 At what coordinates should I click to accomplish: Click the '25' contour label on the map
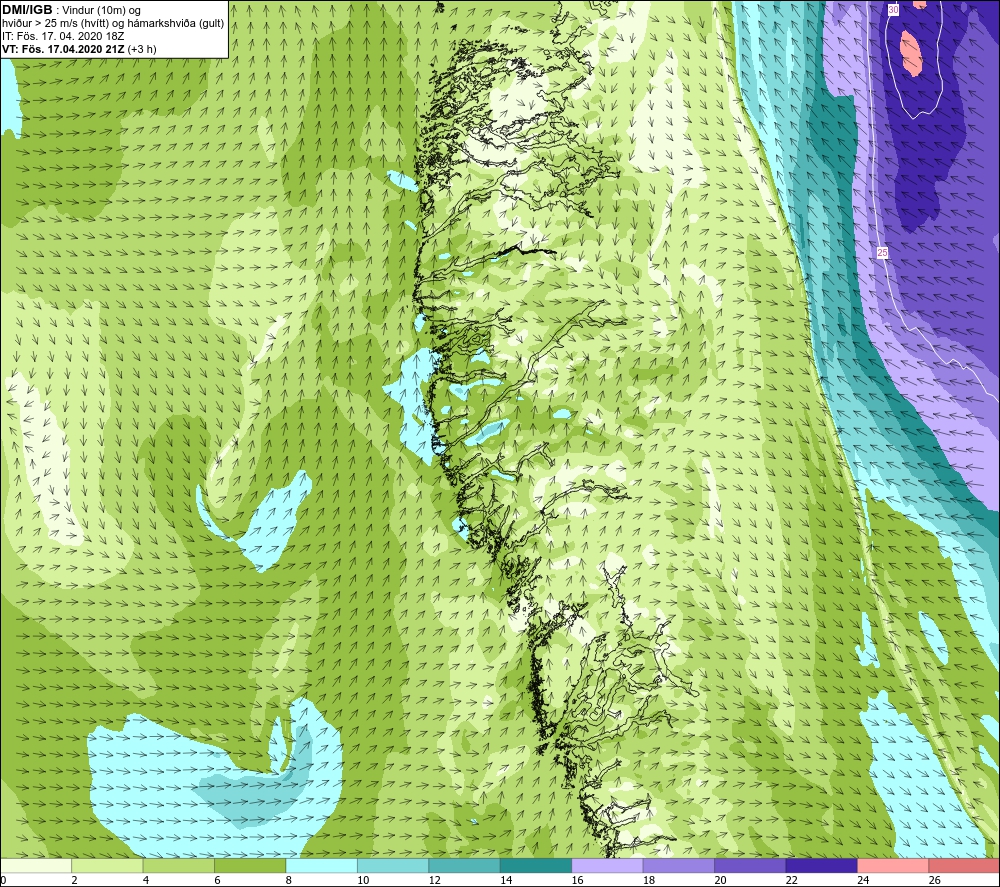(882, 253)
